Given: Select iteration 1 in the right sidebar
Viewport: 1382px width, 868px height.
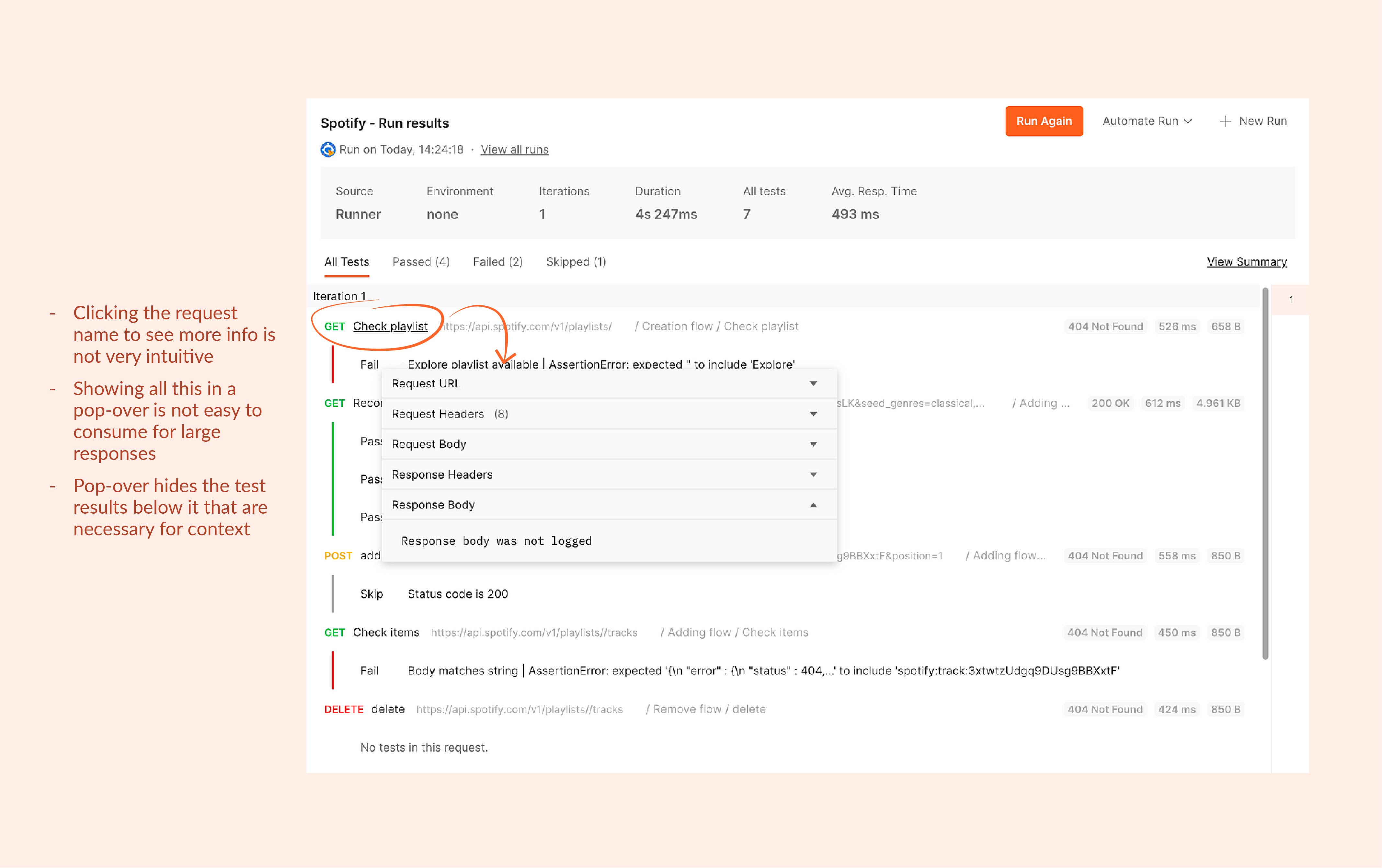Looking at the screenshot, I should click(1291, 300).
